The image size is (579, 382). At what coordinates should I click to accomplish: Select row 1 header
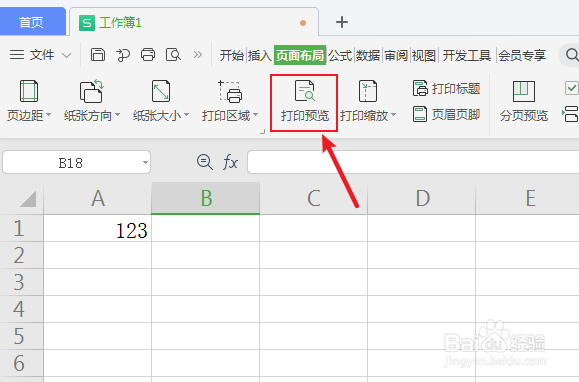(21, 228)
